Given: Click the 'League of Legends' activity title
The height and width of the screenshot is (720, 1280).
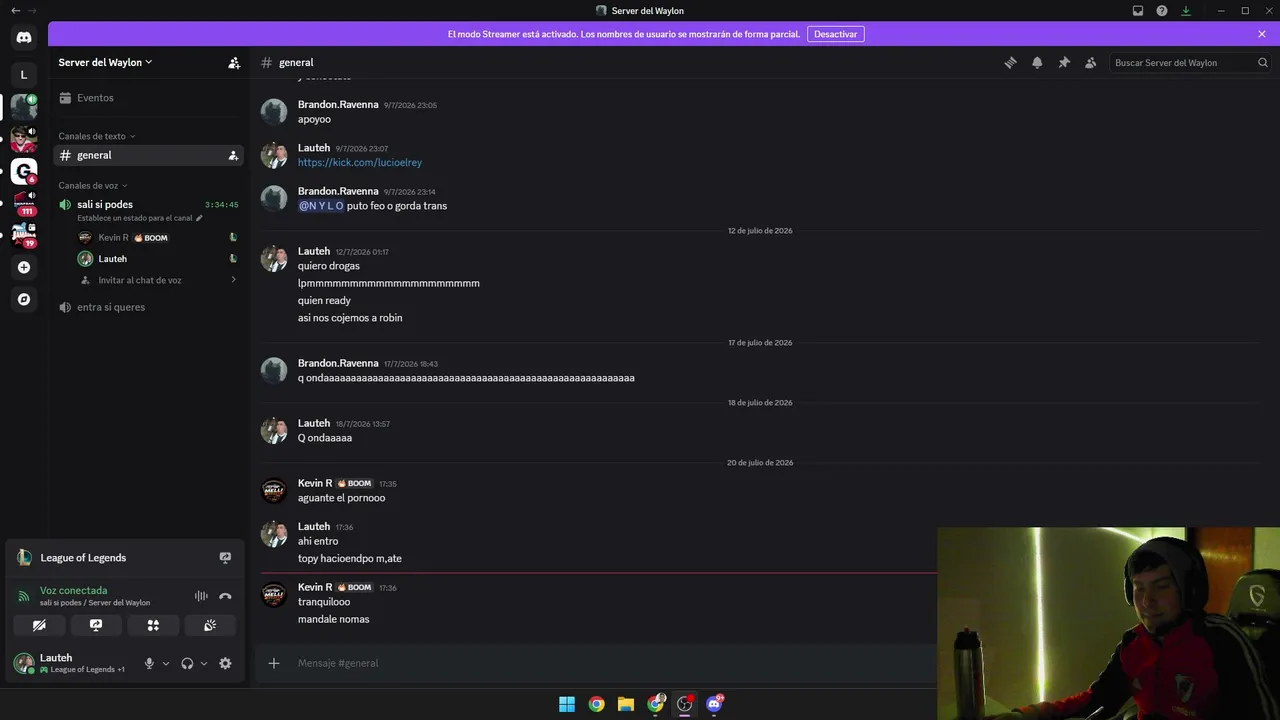Looking at the screenshot, I should pyautogui.click(x=83, y=558).
